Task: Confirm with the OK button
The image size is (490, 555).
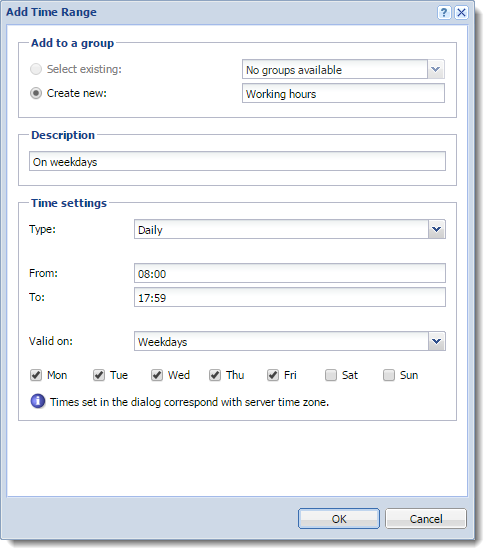Action: tap(339, 519)
